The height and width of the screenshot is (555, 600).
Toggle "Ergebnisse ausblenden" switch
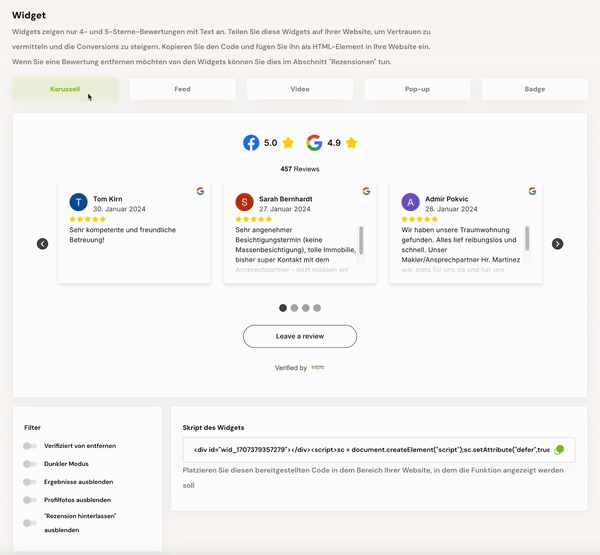pyautogui.click(x=30, y=482)
